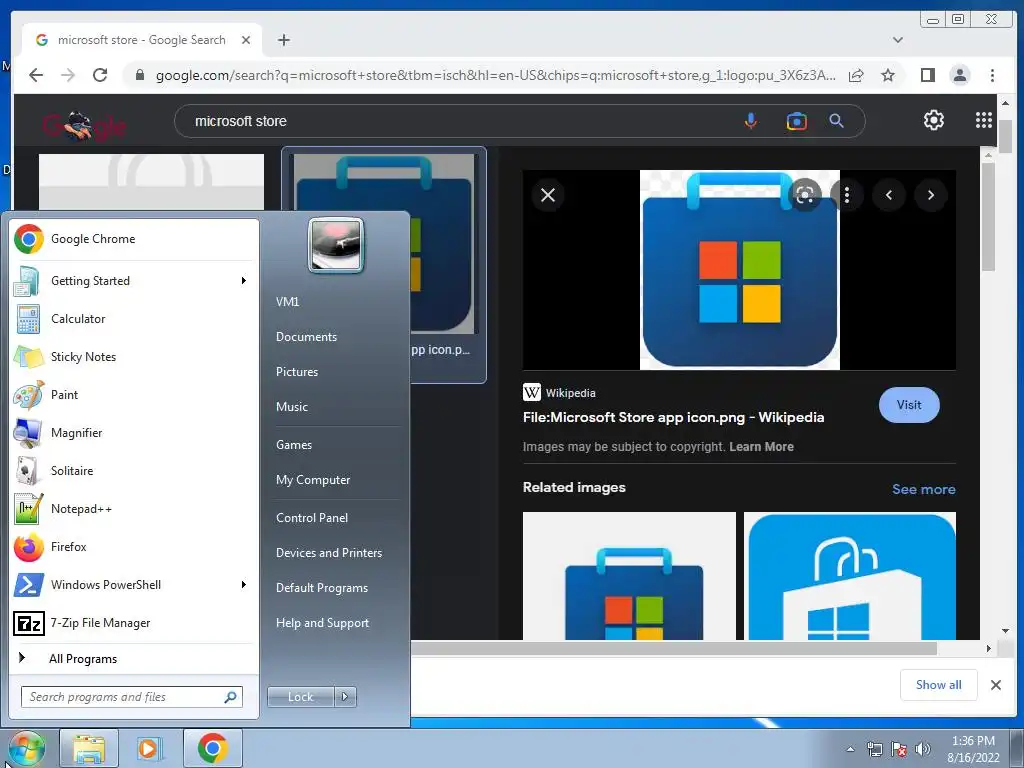Image resolution: width=1024 pixels, height=768 pixels.
Task: Open Magnifier tool
Action: (134, 432)
